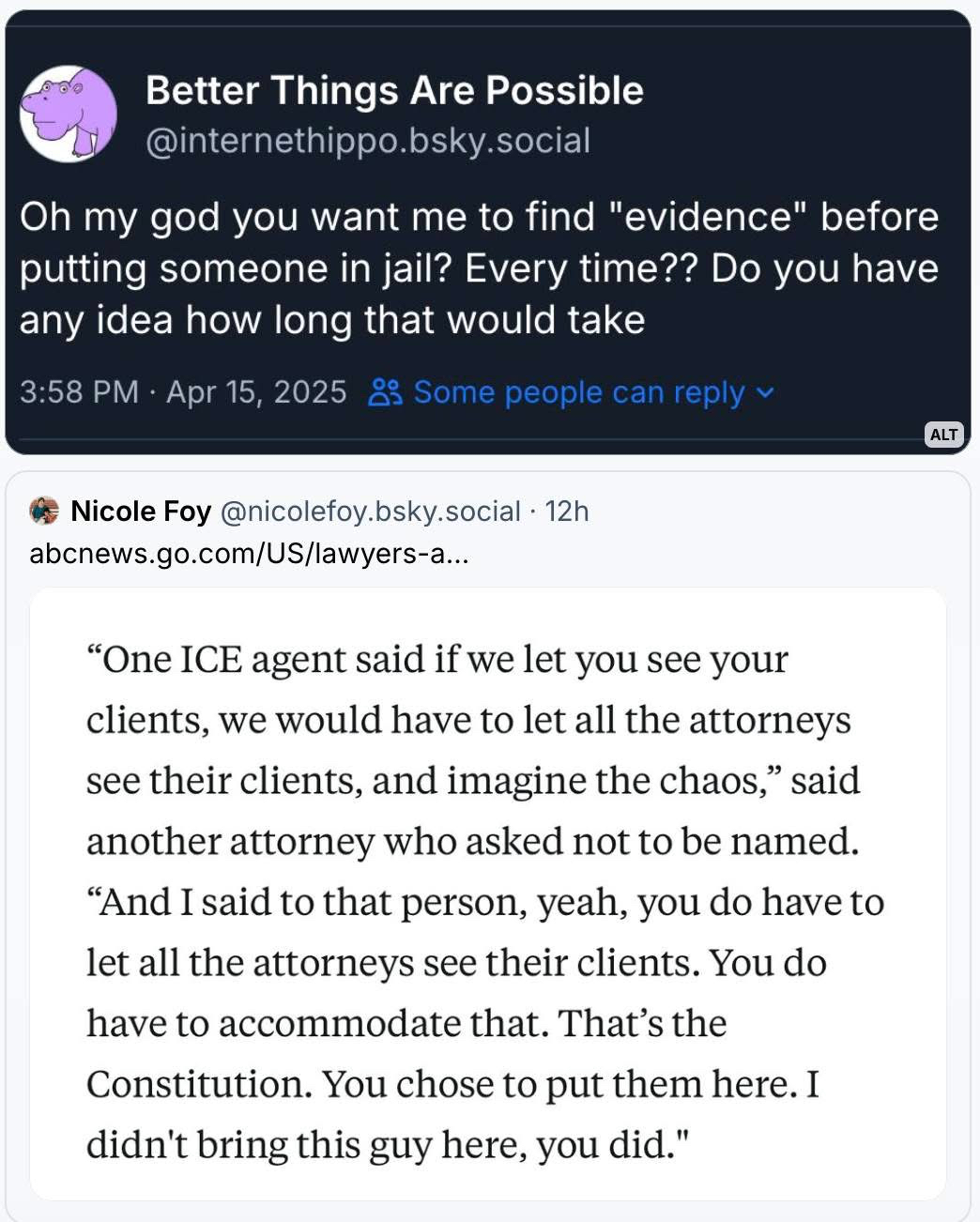Open the purple hippo profile avatar
The image size is (980, 1222).
coord(68,114)
